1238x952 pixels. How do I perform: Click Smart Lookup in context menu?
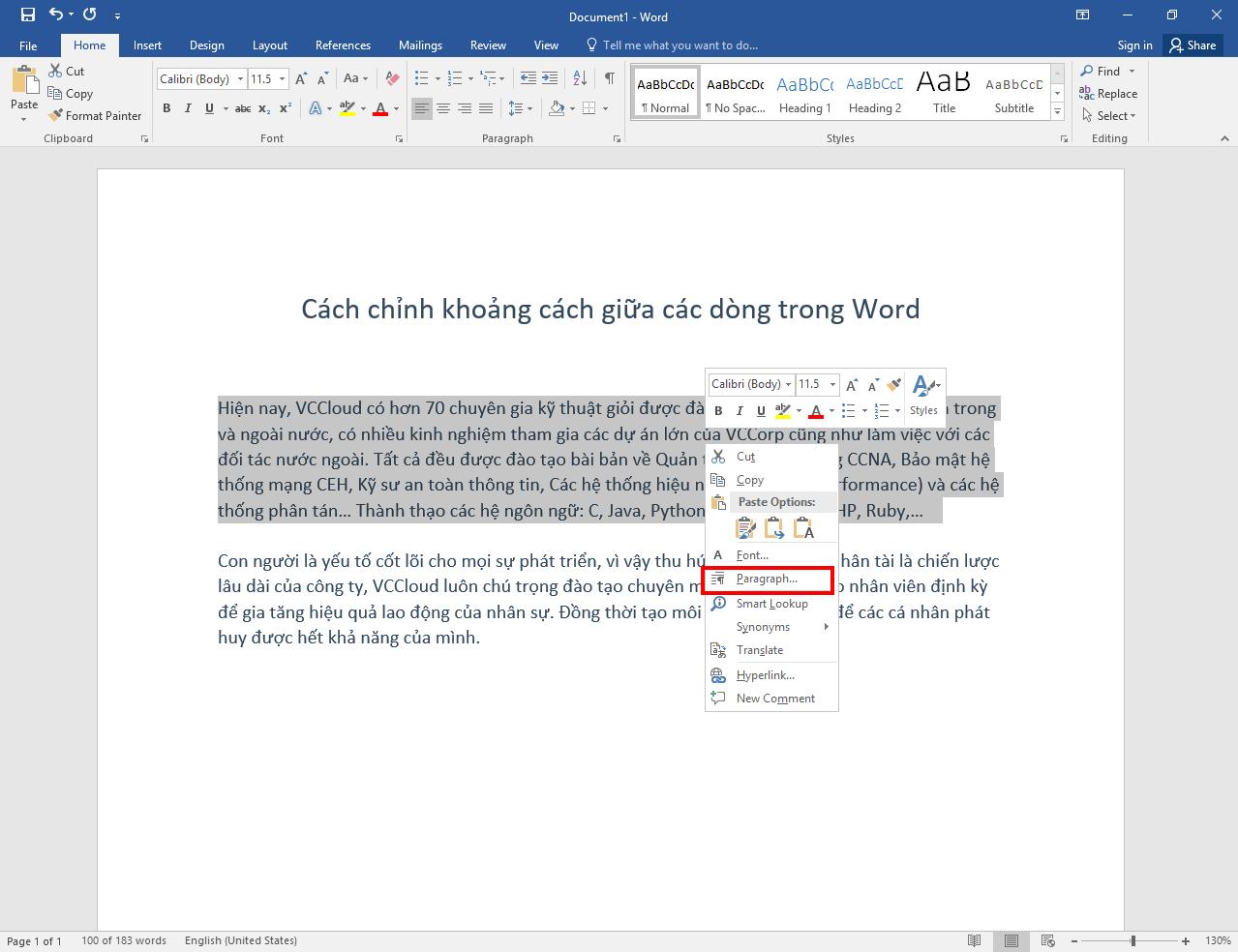(771, 604)
